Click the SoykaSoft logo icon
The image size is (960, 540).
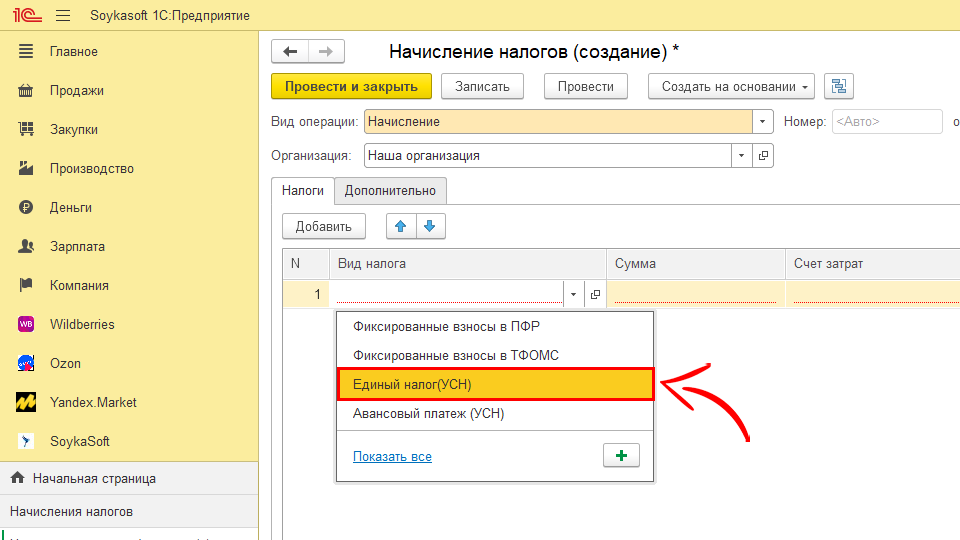click(26, 441)
